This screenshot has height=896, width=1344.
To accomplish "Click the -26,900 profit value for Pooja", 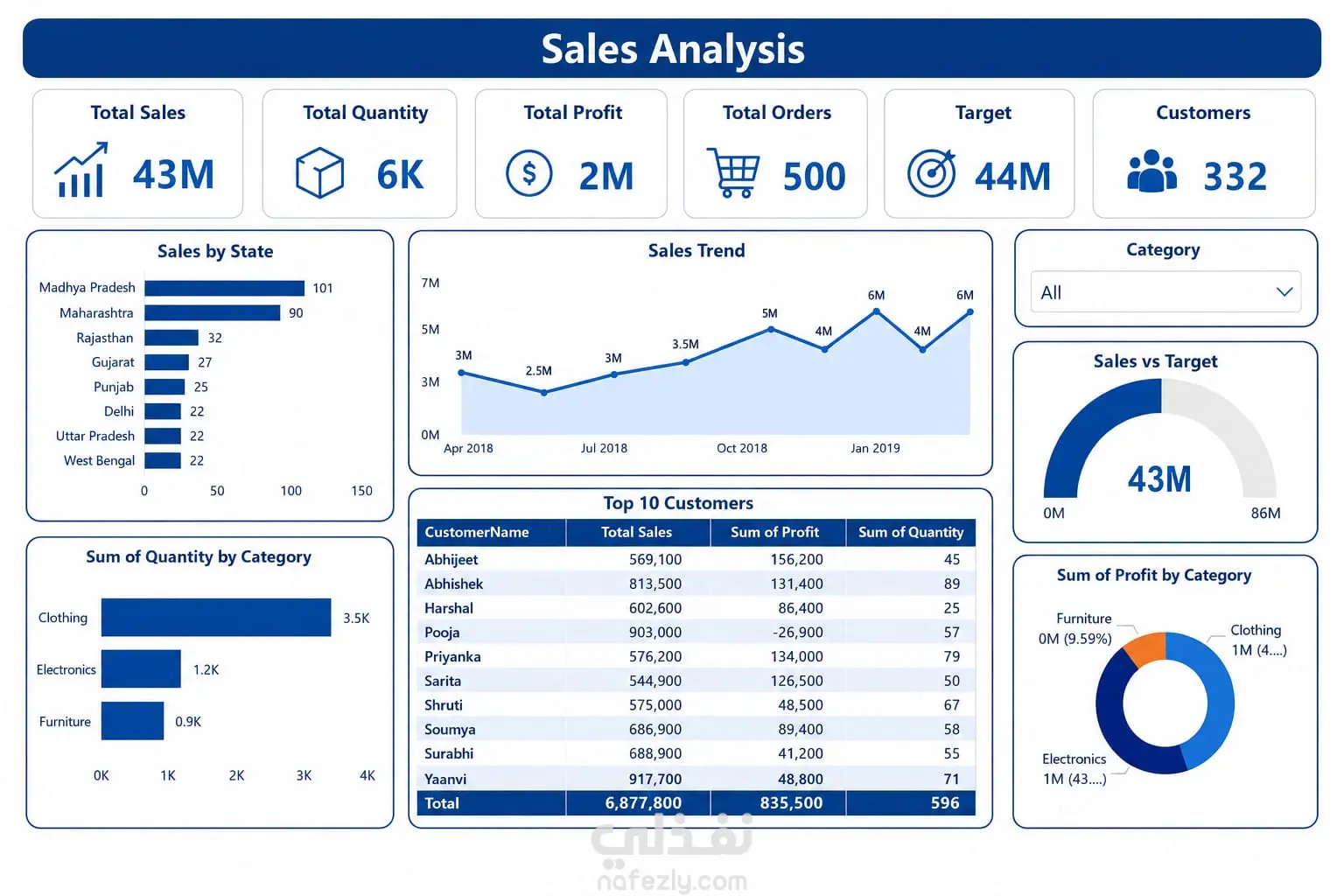I will [797, 632].
